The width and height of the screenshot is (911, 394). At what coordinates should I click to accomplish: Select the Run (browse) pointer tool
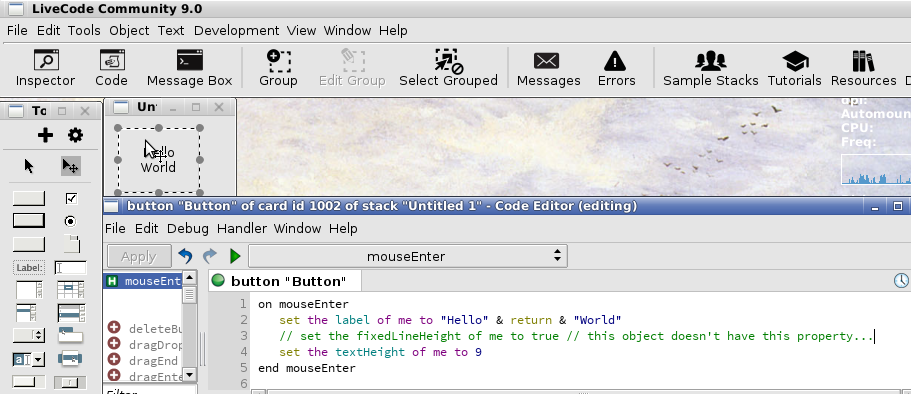pos(28,166)
